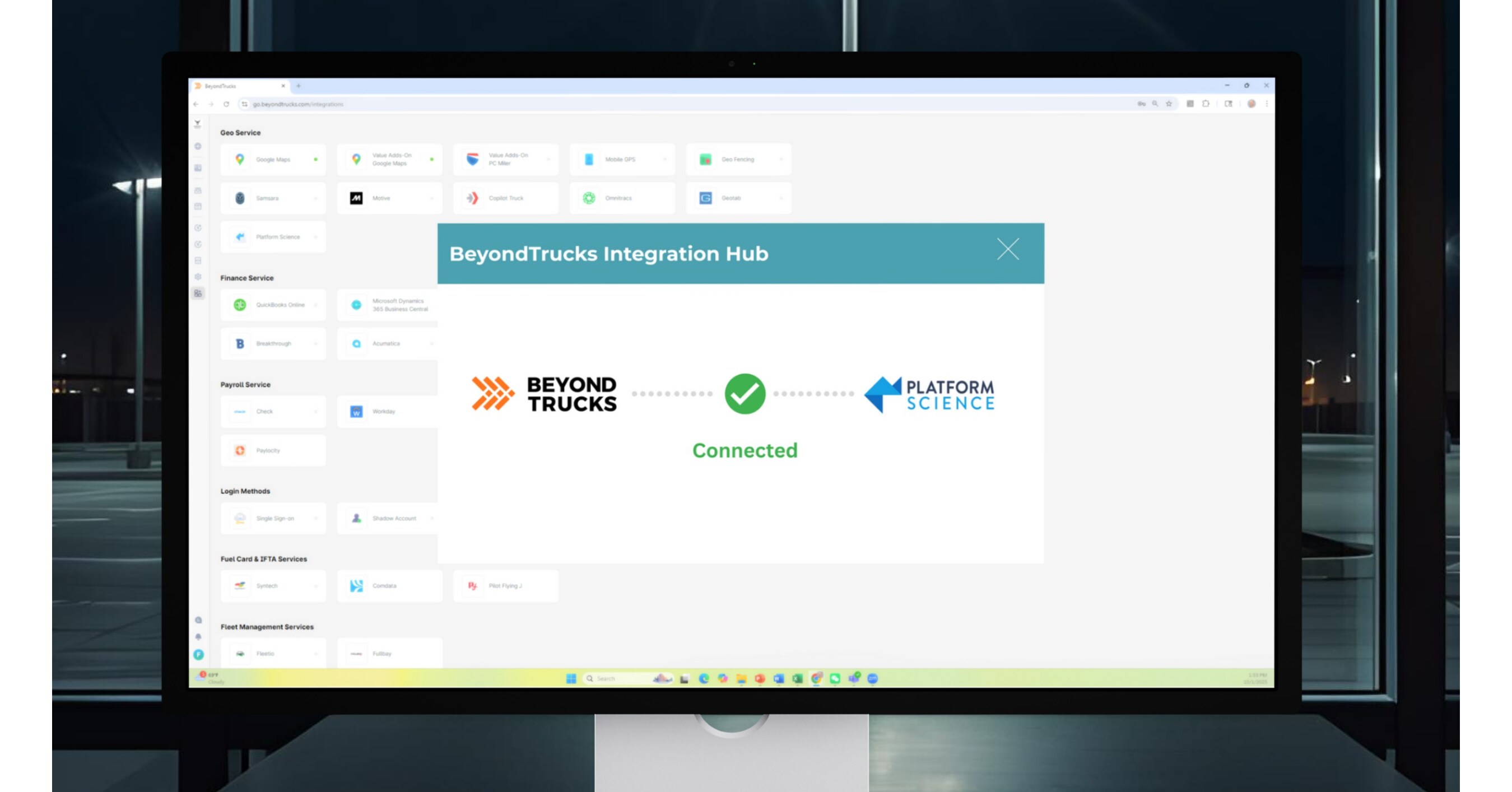Click the Copilot Truck icon

tap(472, 198)
